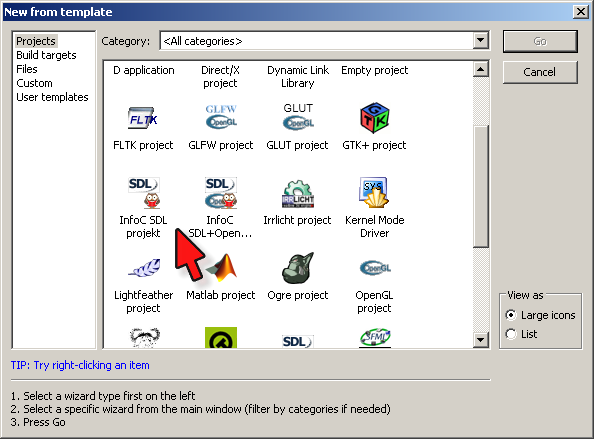Click the template list scroll down arrow
594x439 pixels.
[480, 339]
